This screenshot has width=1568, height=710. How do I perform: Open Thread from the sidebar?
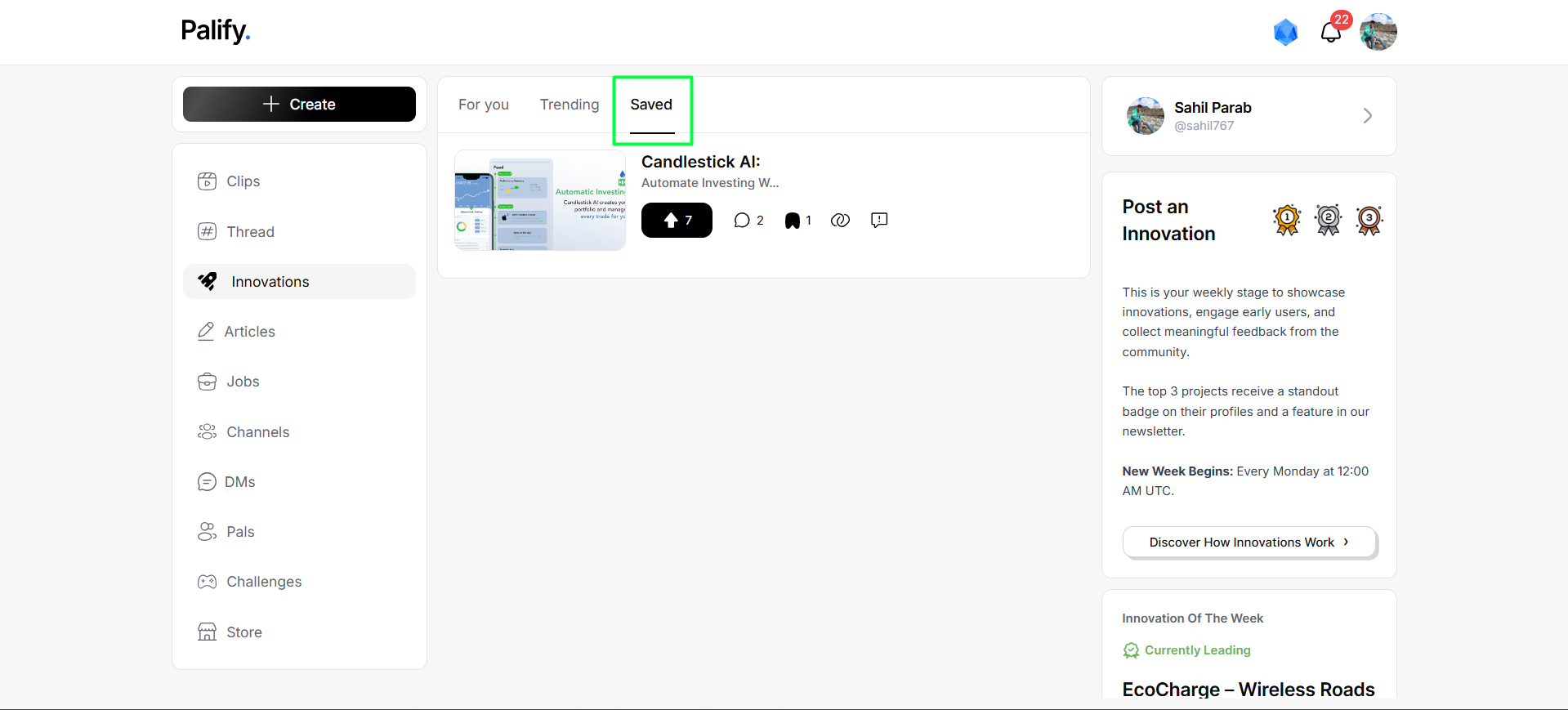pos(299,232)
